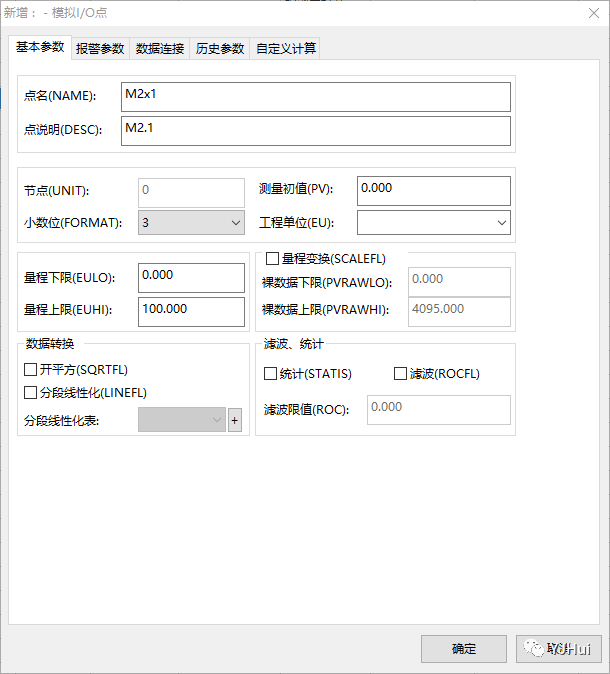The image size is (610, 674).
Task: Open the 工程单位(EU) dropdown
Action: point(434,223)
